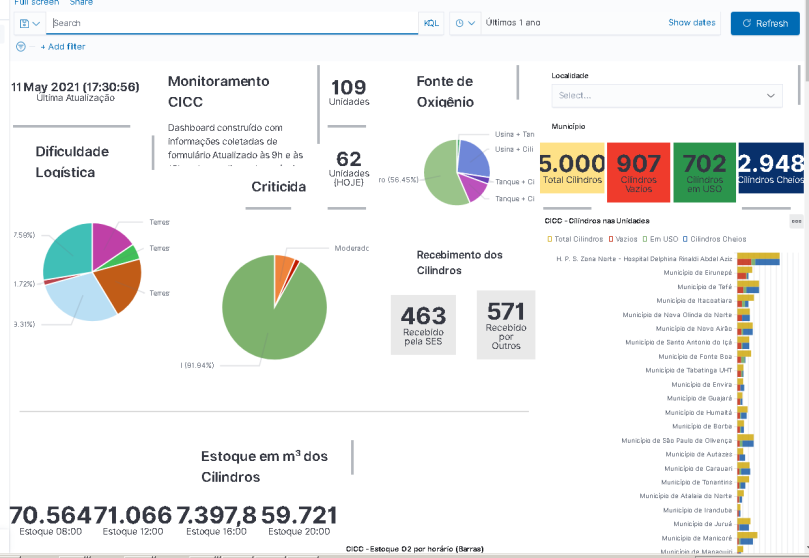
Task: Click the Estoque 16:00 metric label
Action: 216,532
